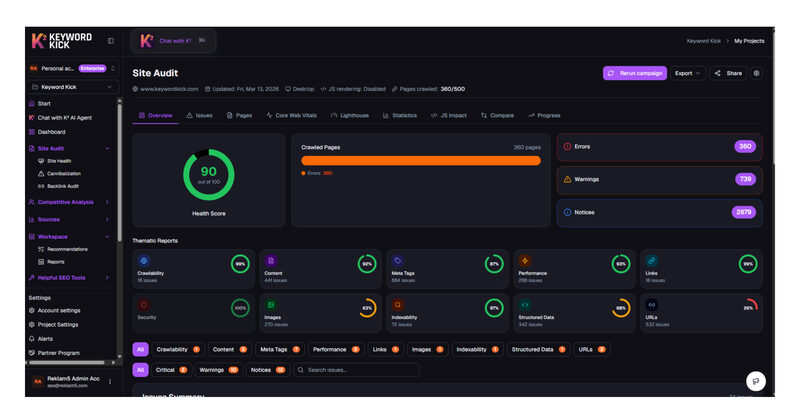Open the Errors card showing 360
The image size is (800, 417).
660,147
